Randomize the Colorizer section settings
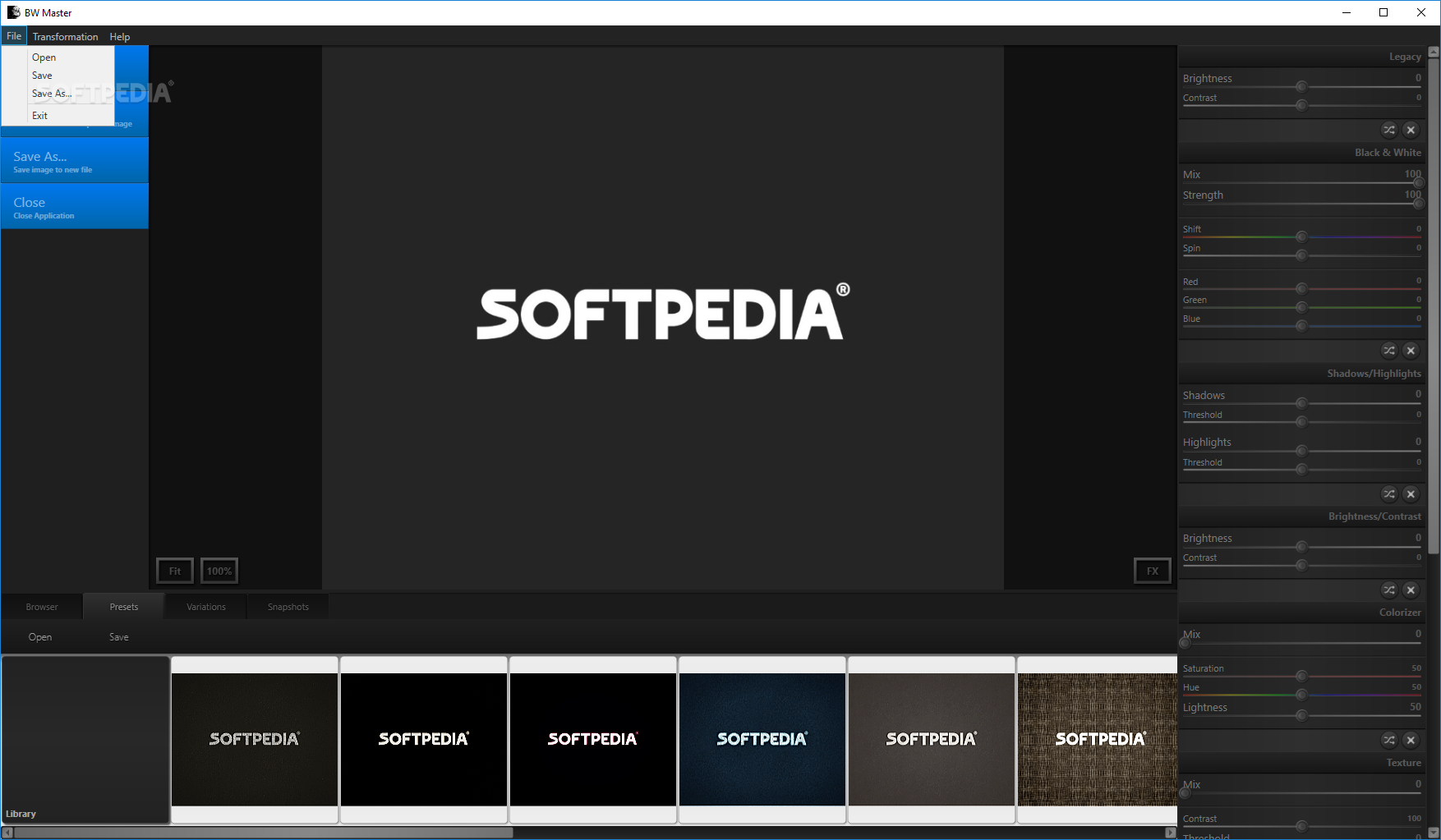The width and height of the screenshot is (1441, 840). pos(1388,740)
